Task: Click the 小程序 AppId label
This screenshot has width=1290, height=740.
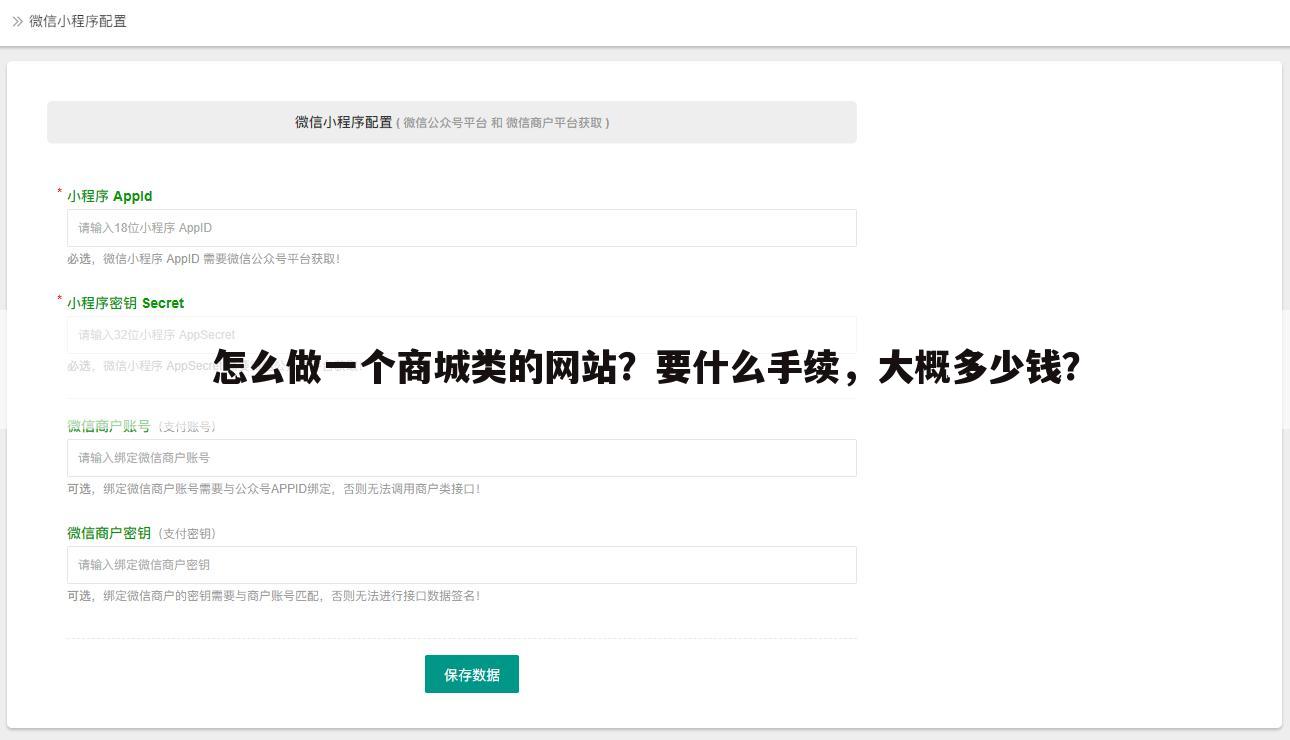Action: click(x=110, y=196)
